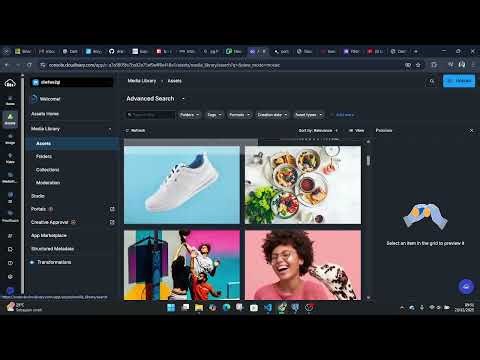Collapse the Media Library section chevron
Viewport: 480px width, 360px height.
point(110,129)
